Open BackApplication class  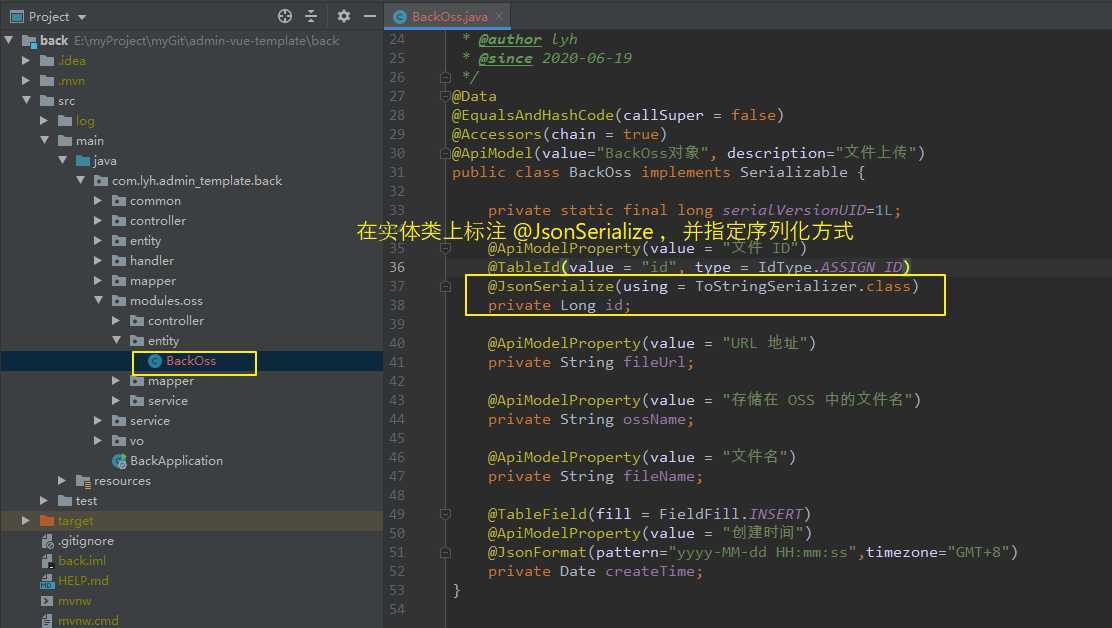point(176,461)
